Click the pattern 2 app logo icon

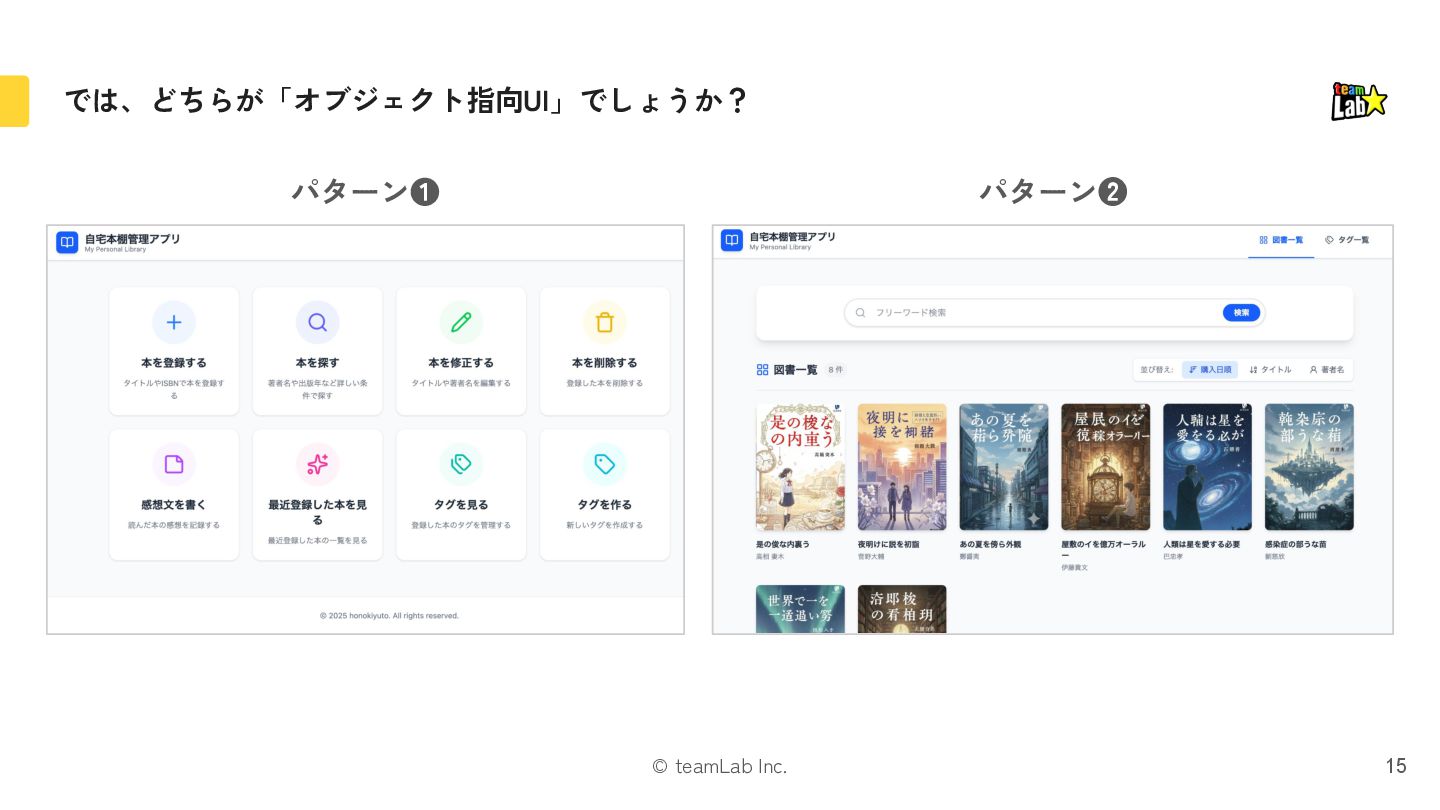pyautogui.click(x=732, y=240)
